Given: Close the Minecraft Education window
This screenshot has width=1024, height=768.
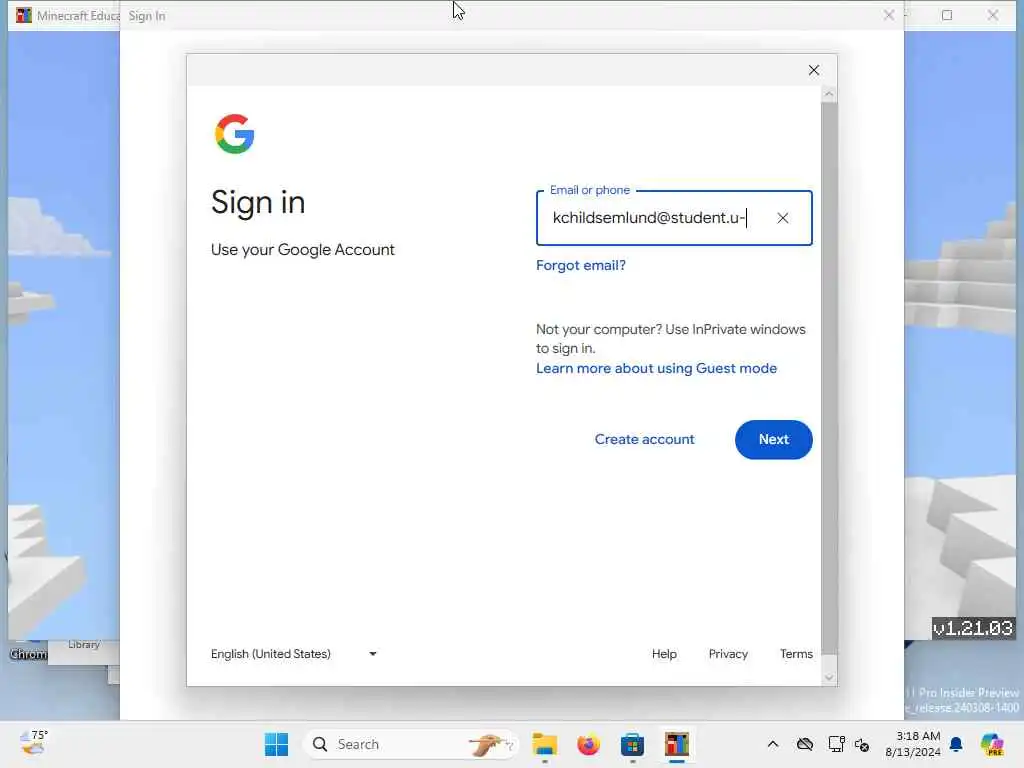Looking at the screenshot, I should tap(993, 15).
